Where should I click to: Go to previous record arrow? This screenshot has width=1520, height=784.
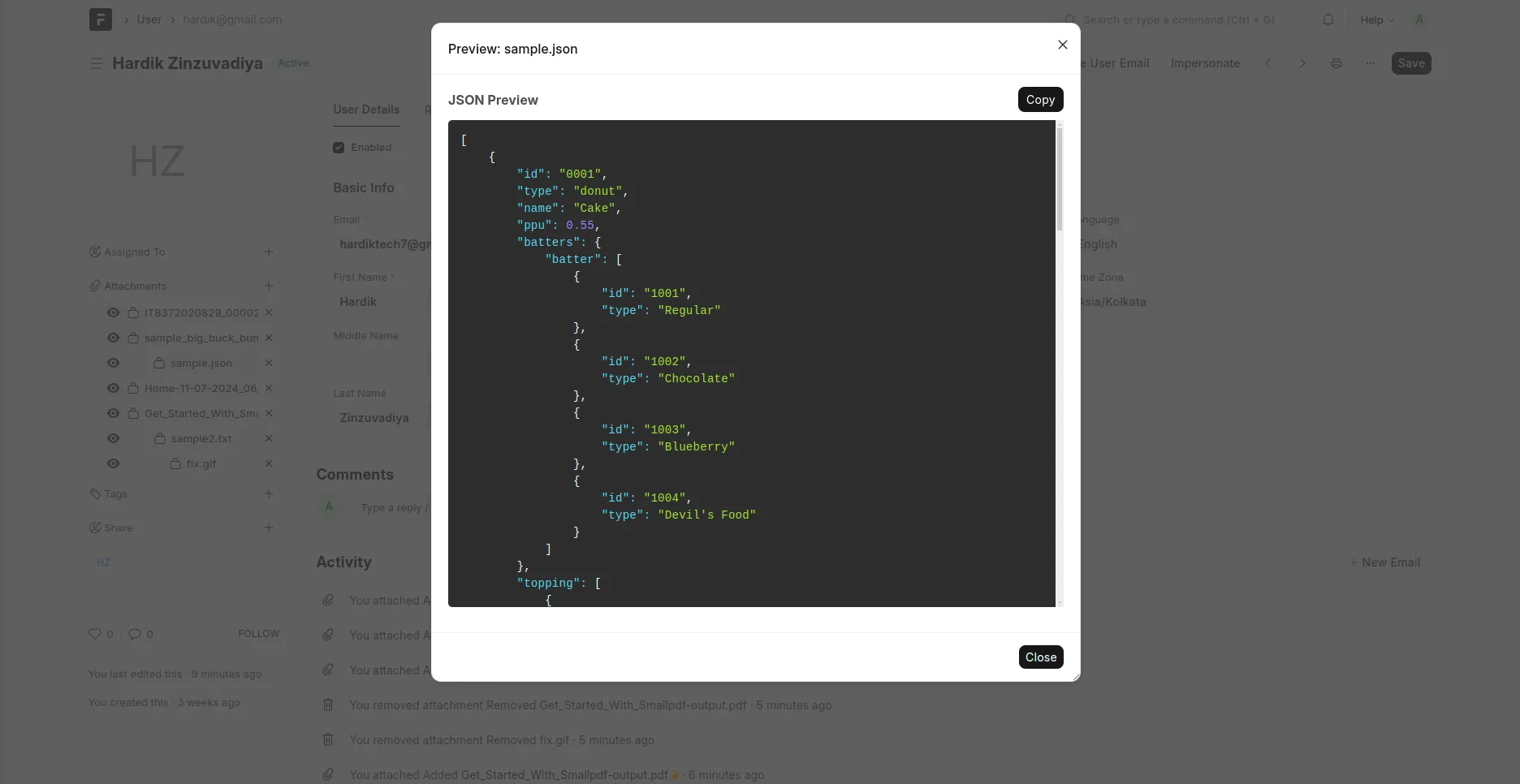point(1268,63)
